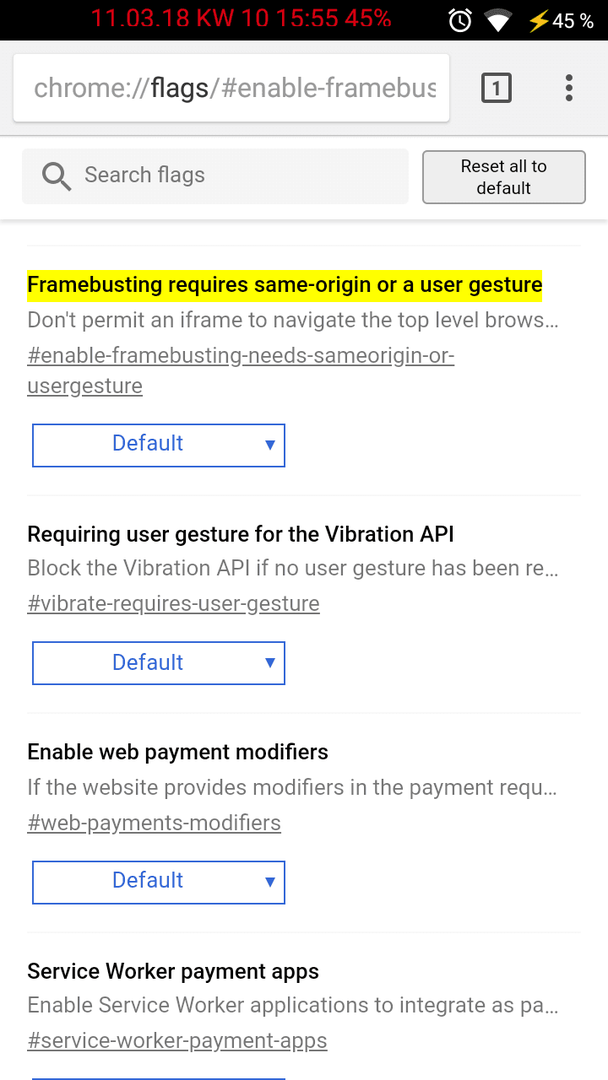Tap the chrome://flags address bar
608x1080 pixels.
click(x=231, y=88)
